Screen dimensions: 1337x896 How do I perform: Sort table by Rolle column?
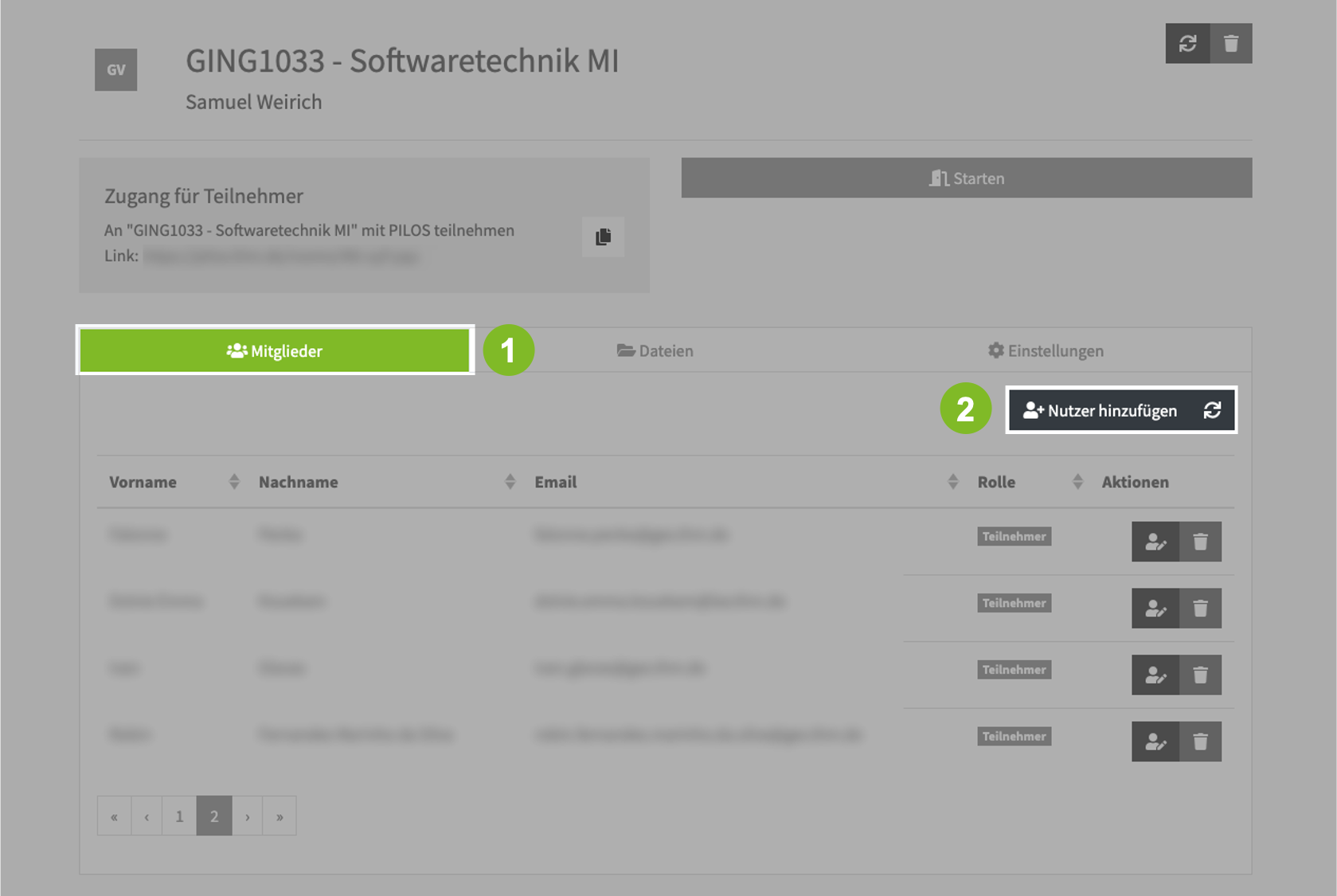1028,482
